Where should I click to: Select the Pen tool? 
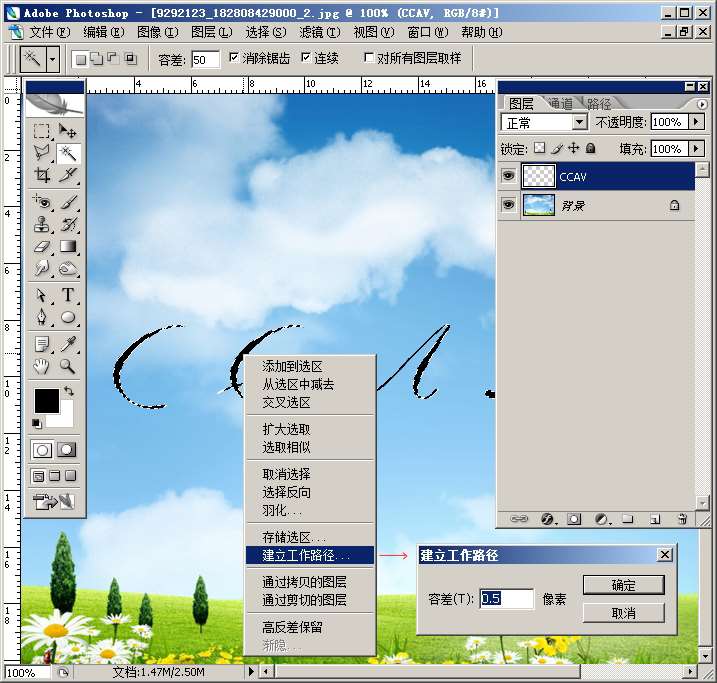click(x=42, y=317)
